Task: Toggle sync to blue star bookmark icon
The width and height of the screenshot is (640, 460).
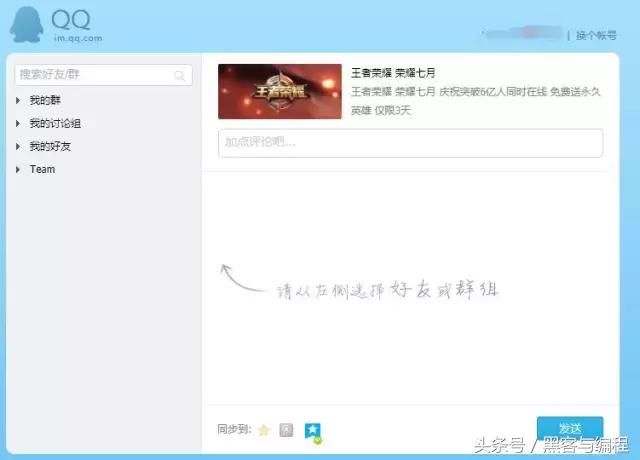Action: [x=313, y=432]
